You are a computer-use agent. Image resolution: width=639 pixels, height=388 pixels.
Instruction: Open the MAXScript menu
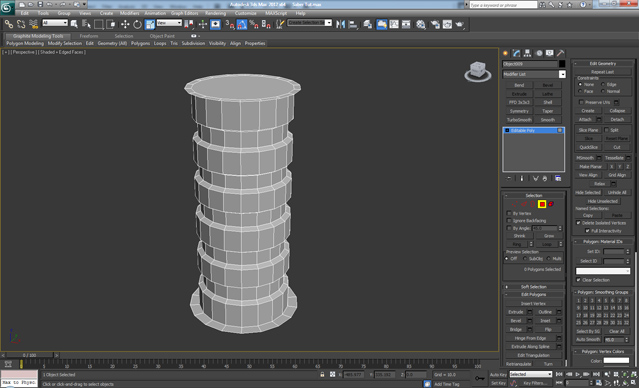pos(275,13)
